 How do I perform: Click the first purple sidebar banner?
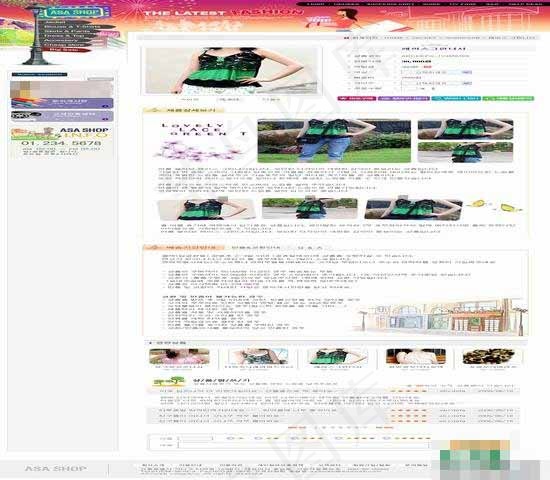62,103
